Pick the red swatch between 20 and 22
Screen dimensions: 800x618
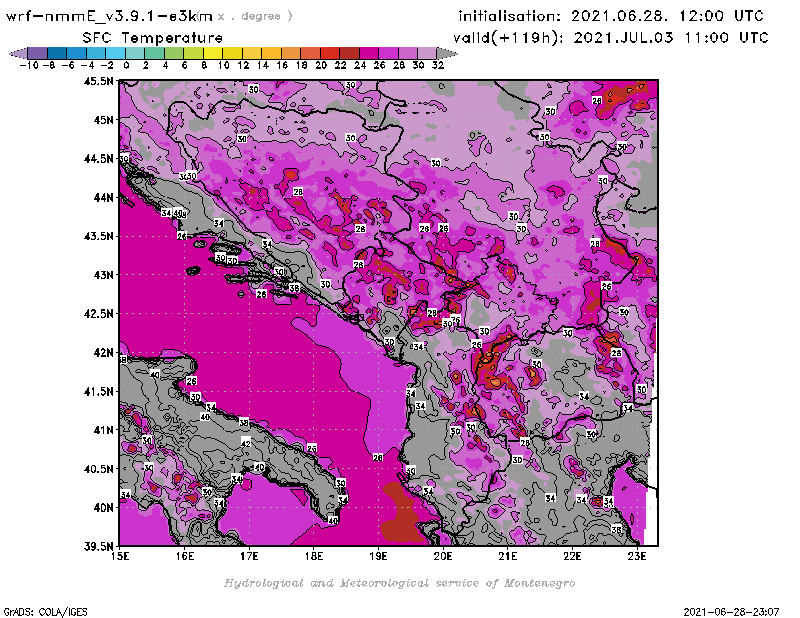tap(330, 53)
